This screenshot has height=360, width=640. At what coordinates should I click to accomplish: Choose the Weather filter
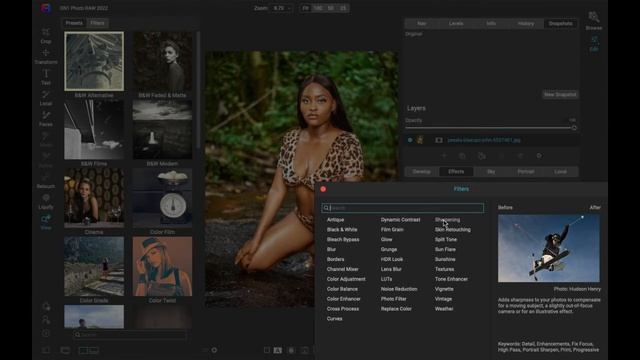(x=444, y=309)
